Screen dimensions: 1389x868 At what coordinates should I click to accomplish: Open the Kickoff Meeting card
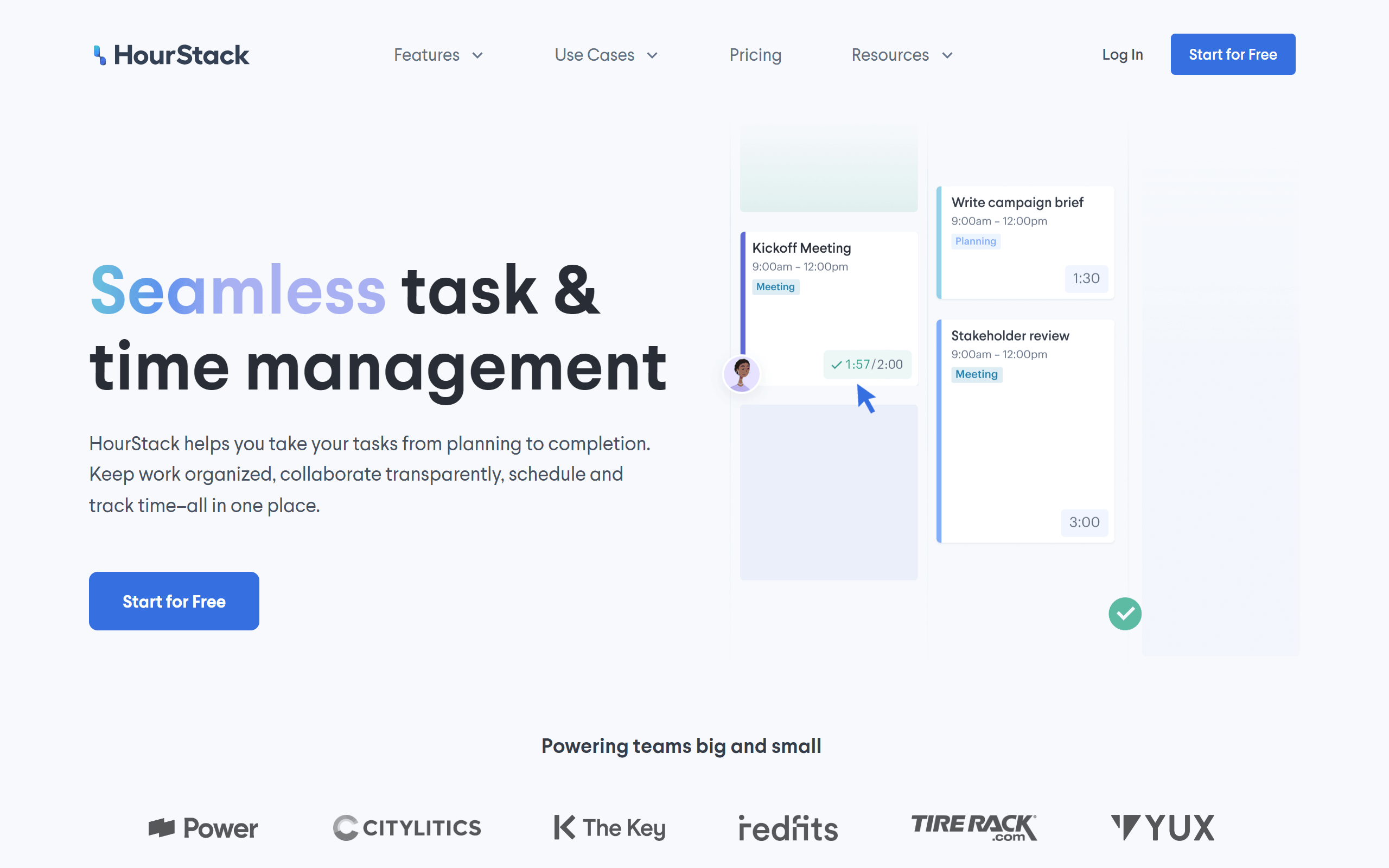[x=829, y=308]
